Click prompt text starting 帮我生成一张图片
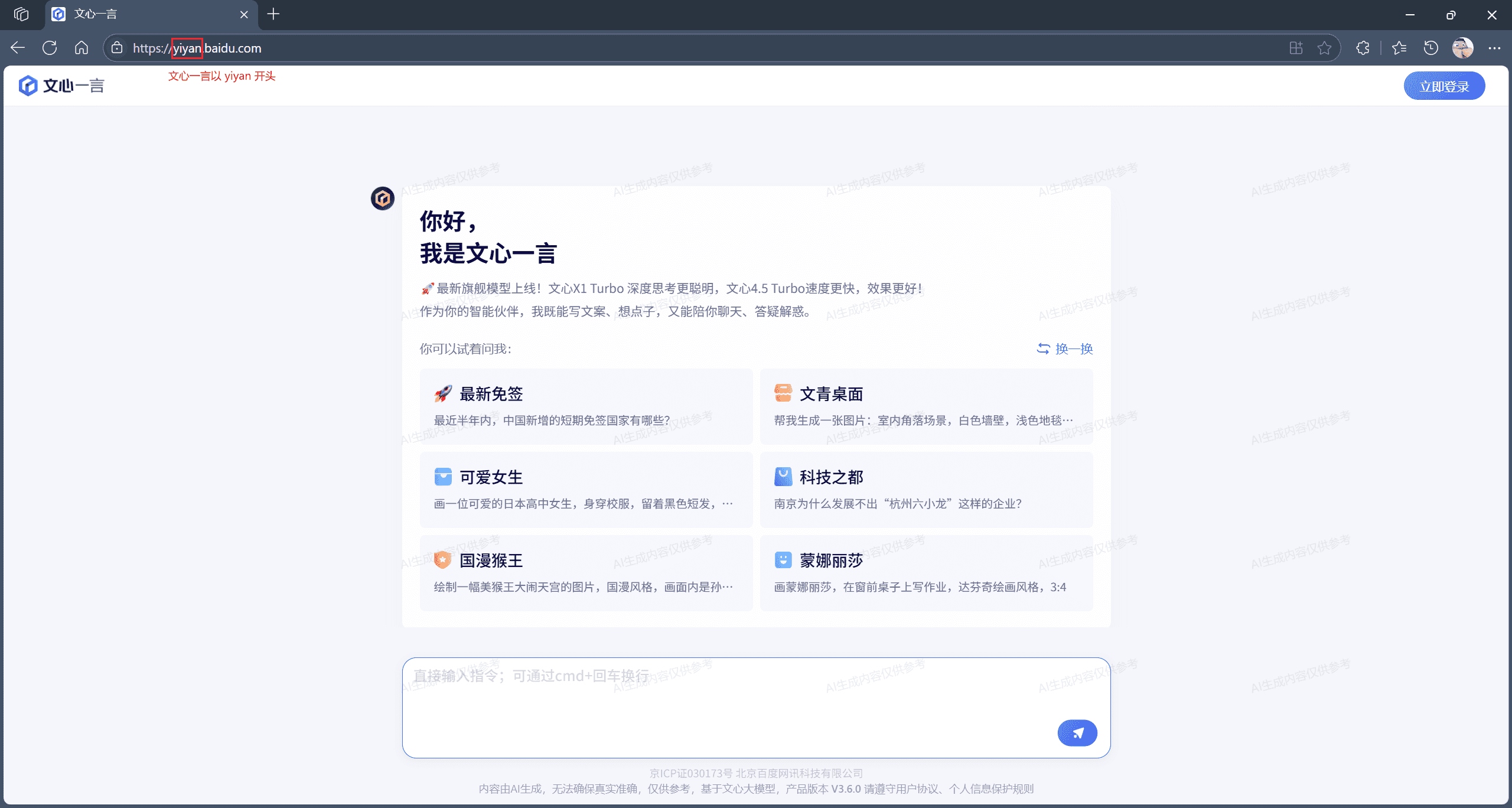 924,421
